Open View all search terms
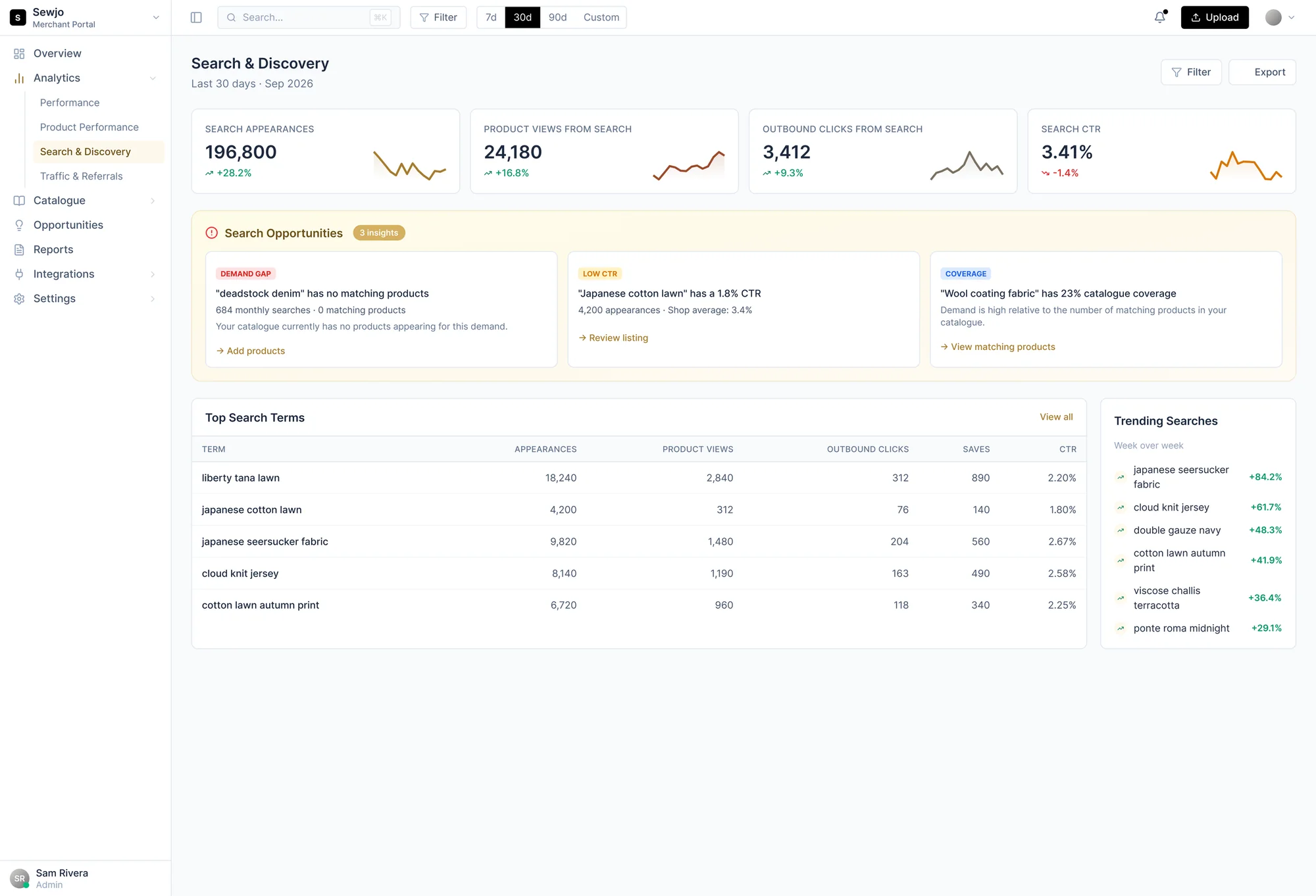The width and height of the screenshot is (1316, 896). pos(1056,417)
